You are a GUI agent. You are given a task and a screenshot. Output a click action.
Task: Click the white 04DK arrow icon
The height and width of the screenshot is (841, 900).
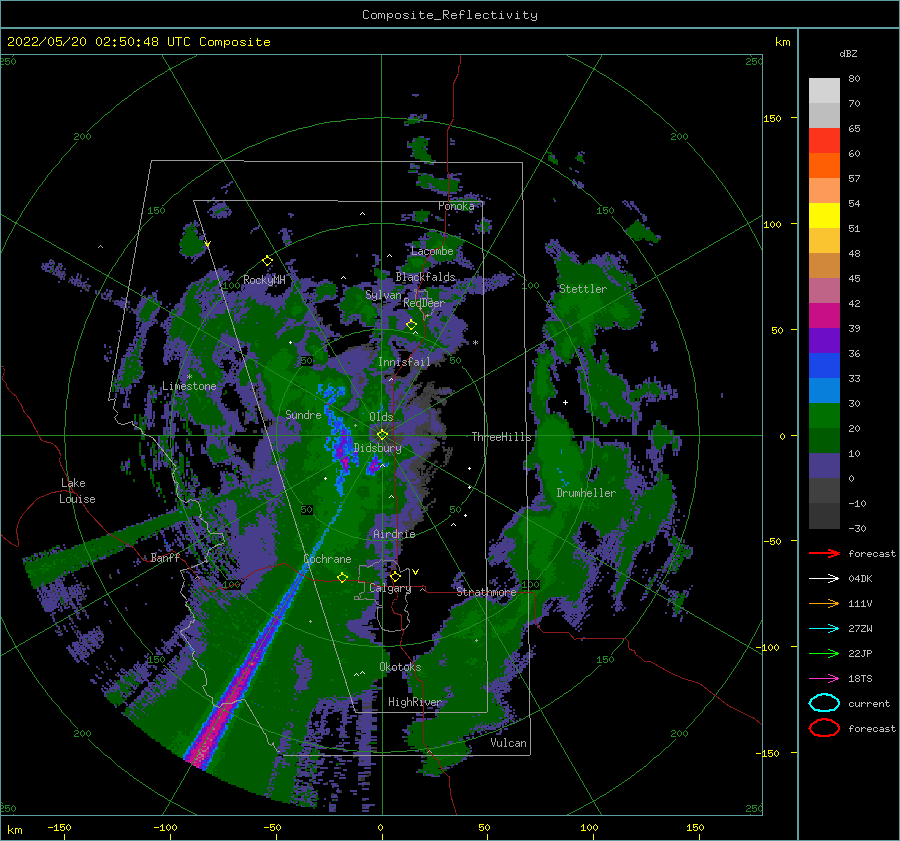tap(824, 579)
